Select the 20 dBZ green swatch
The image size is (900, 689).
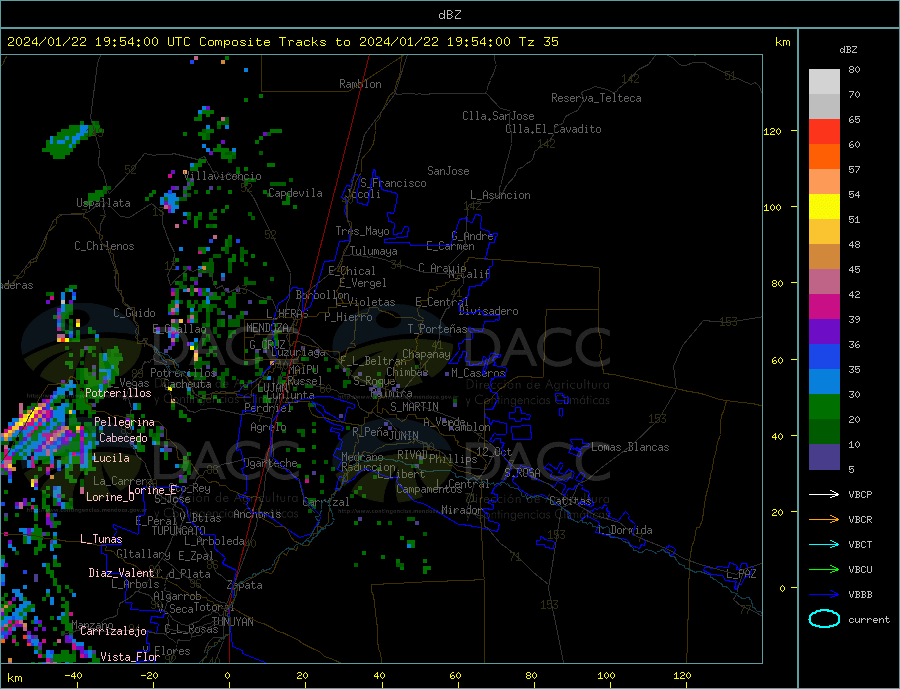(824, 407)
